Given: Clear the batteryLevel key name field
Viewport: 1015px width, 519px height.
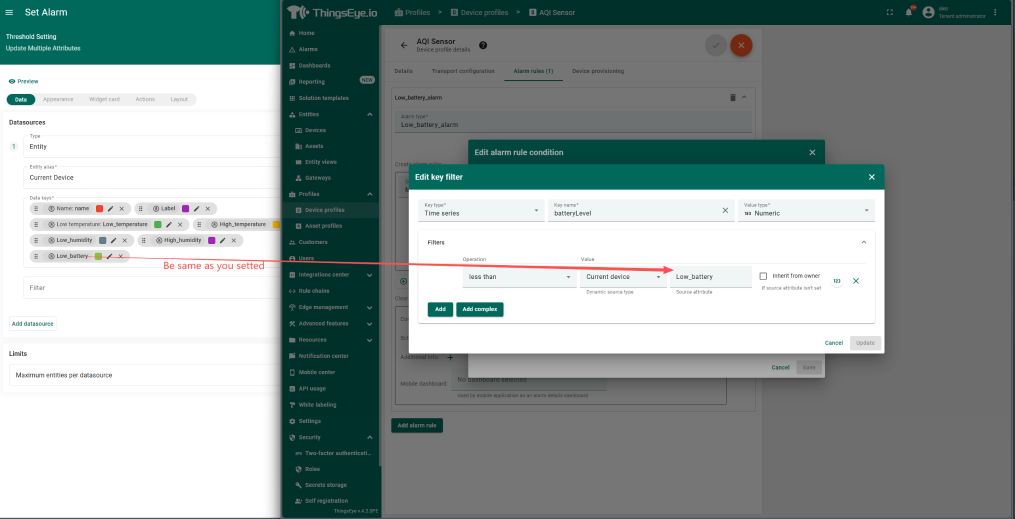Looking at the screenshot, I should [x=725, y=211].
